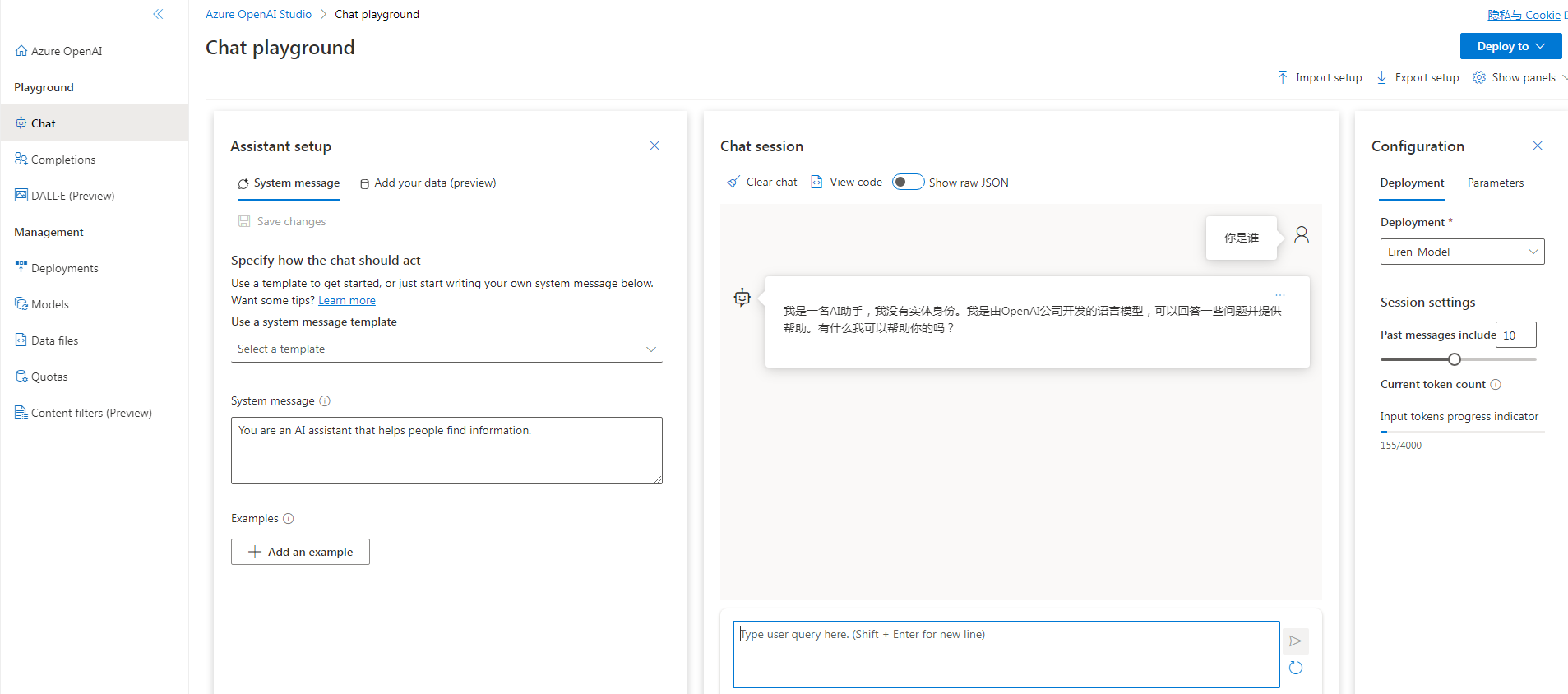Click the send message arrow icon

pyautogui.click(x=1296, y=641)
